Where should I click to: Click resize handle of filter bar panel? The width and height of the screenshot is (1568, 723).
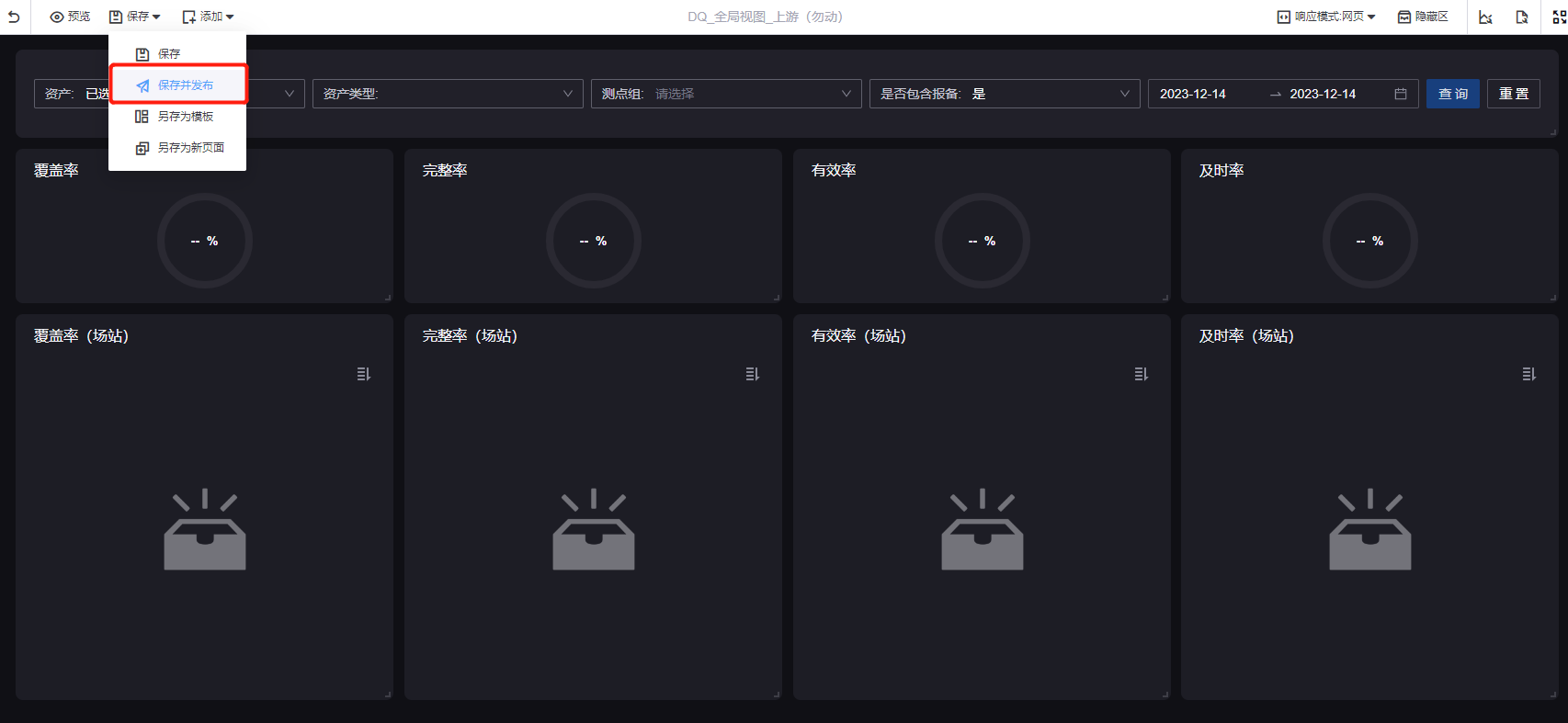pos(1553,132)
